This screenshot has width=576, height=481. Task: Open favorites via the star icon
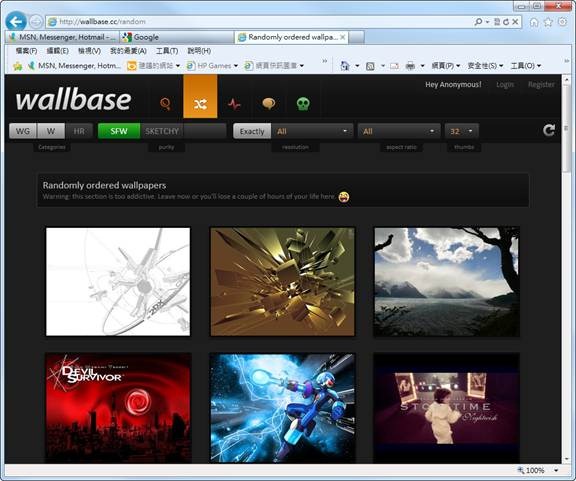(x=548, y=22)
